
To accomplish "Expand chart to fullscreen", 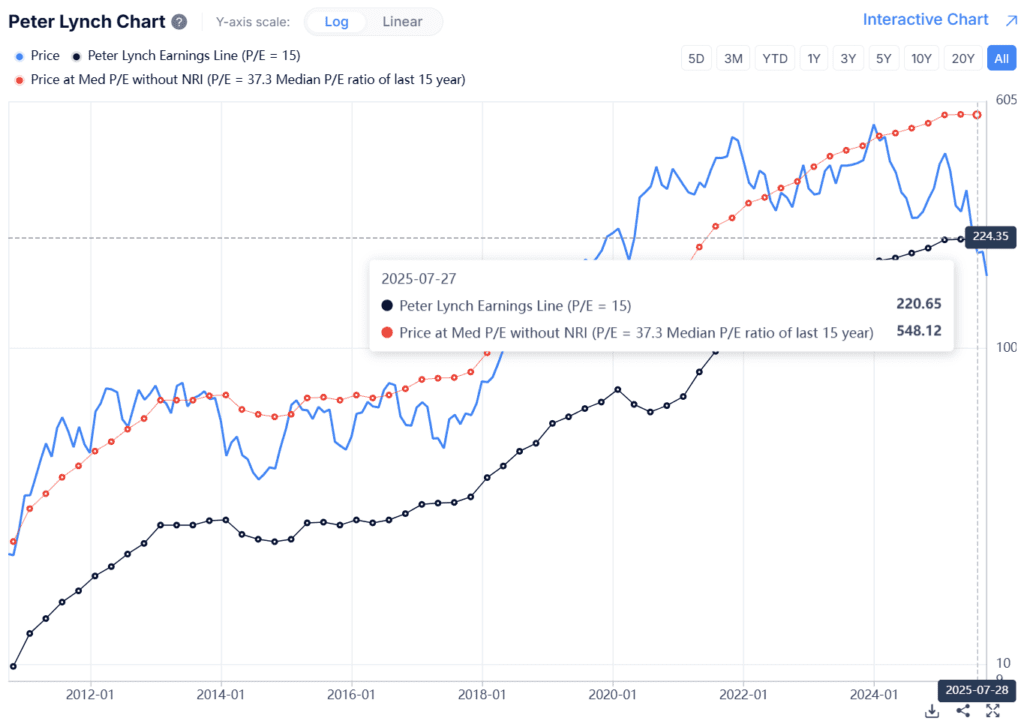I will 992,711.
